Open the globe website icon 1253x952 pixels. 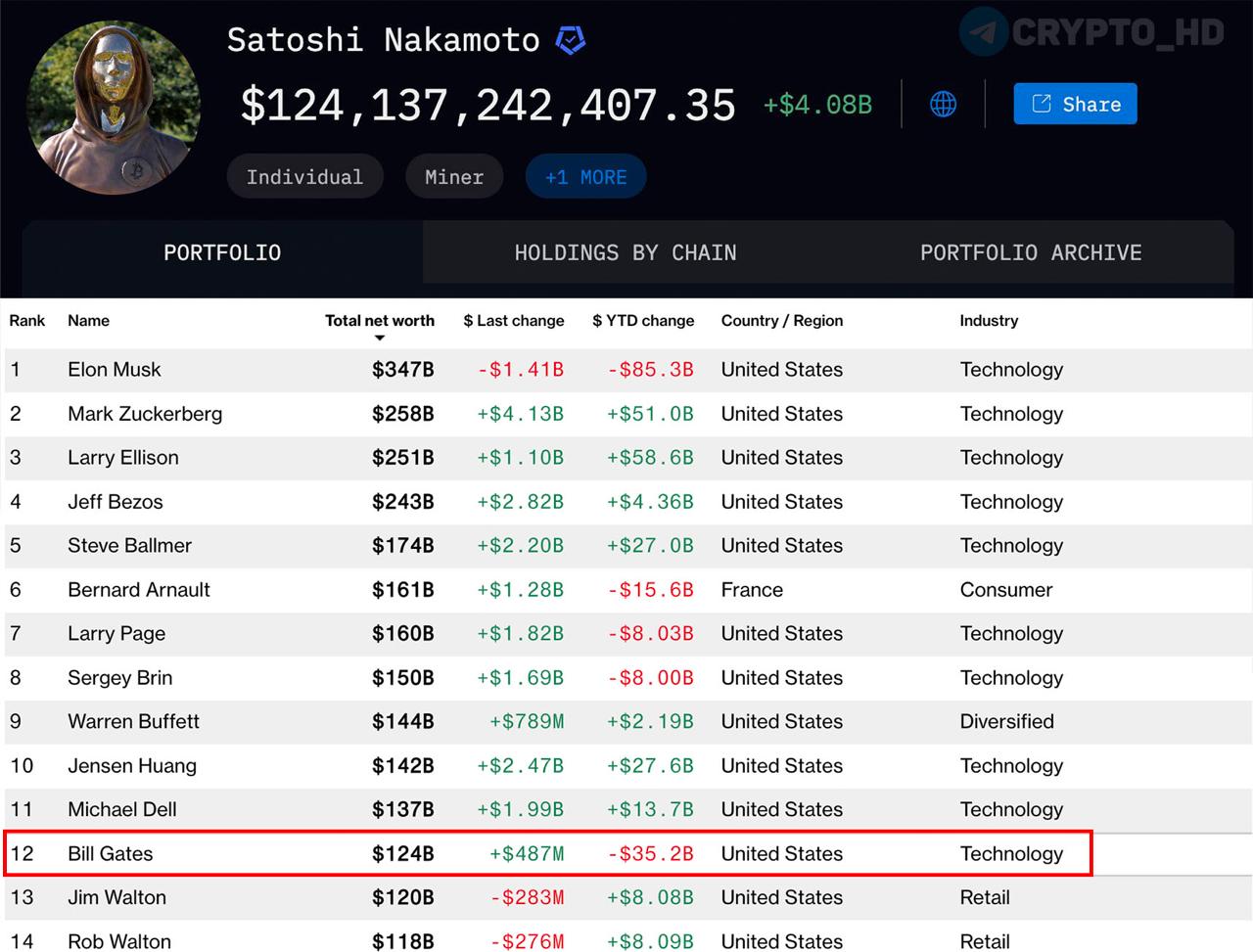943,105
